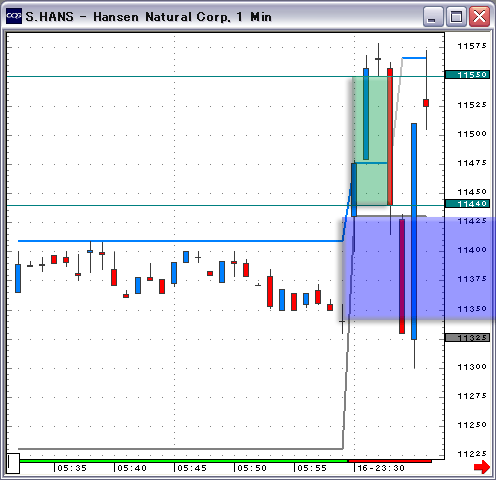Click the green session bar along the bottom
The height and width of the screenshot is (480, 496).
tap(183, 461)
